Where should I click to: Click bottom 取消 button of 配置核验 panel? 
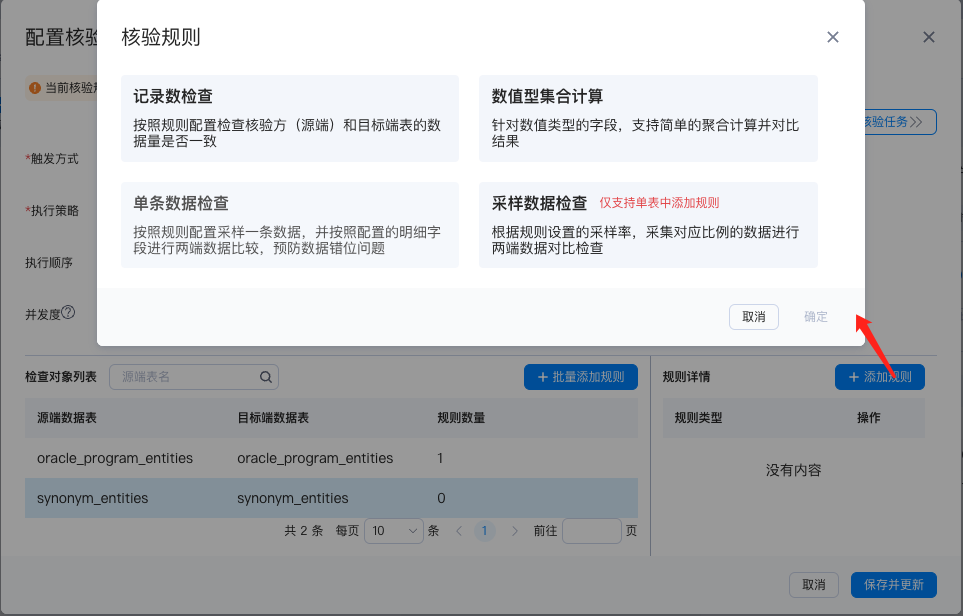click(x=814, y=585)
